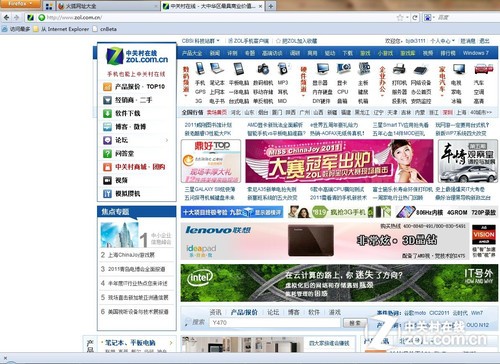Click the Miss ChinaJoy 2011 banner

click(339, 161)
